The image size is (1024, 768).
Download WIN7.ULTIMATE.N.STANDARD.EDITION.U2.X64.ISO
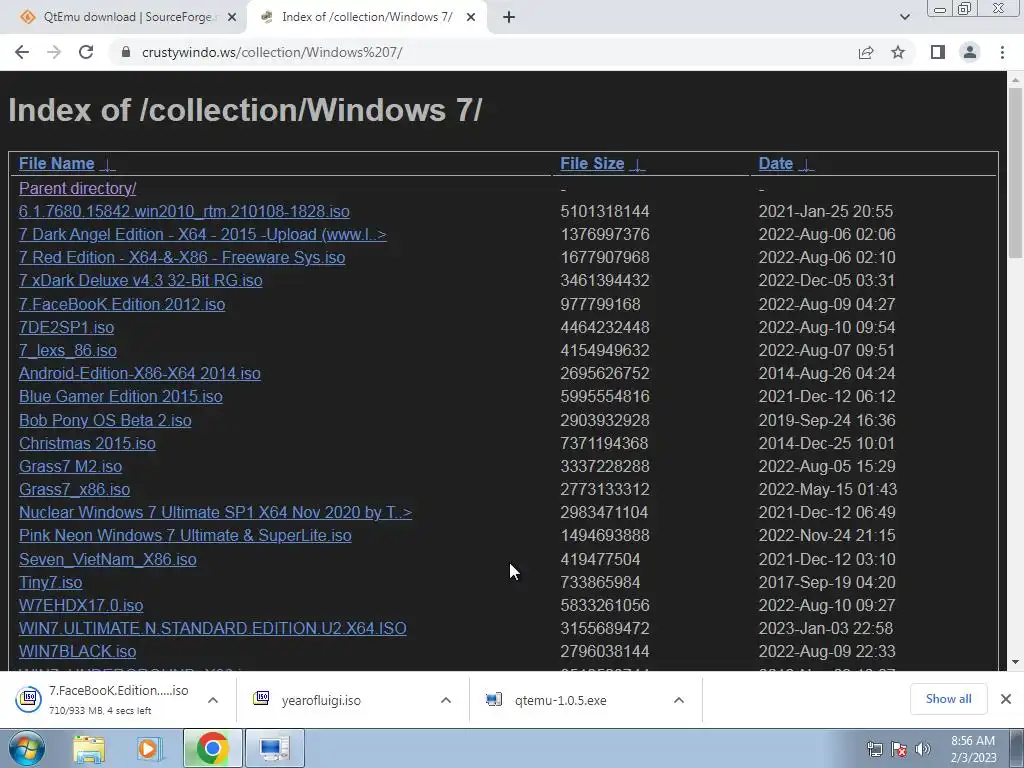click(213, 628)
